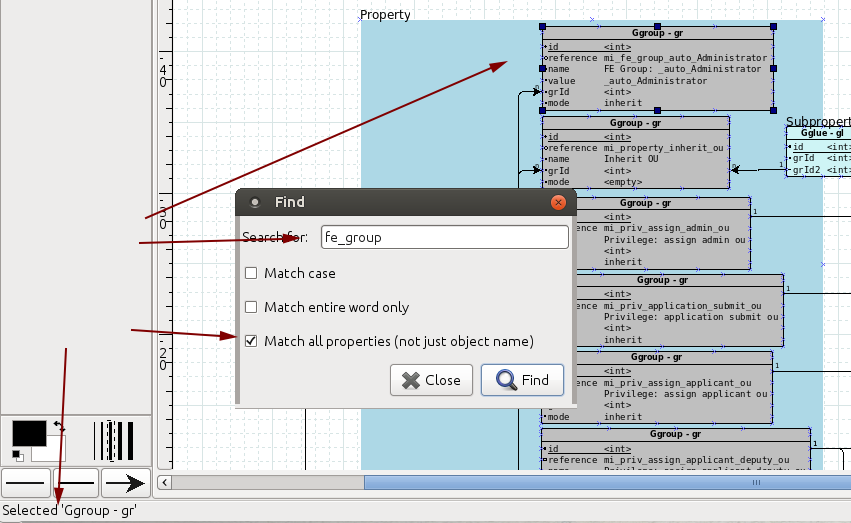This screenshot has height=523, width=851.
Task: Open the end arrow style dropdown
Action: [125, 483]
